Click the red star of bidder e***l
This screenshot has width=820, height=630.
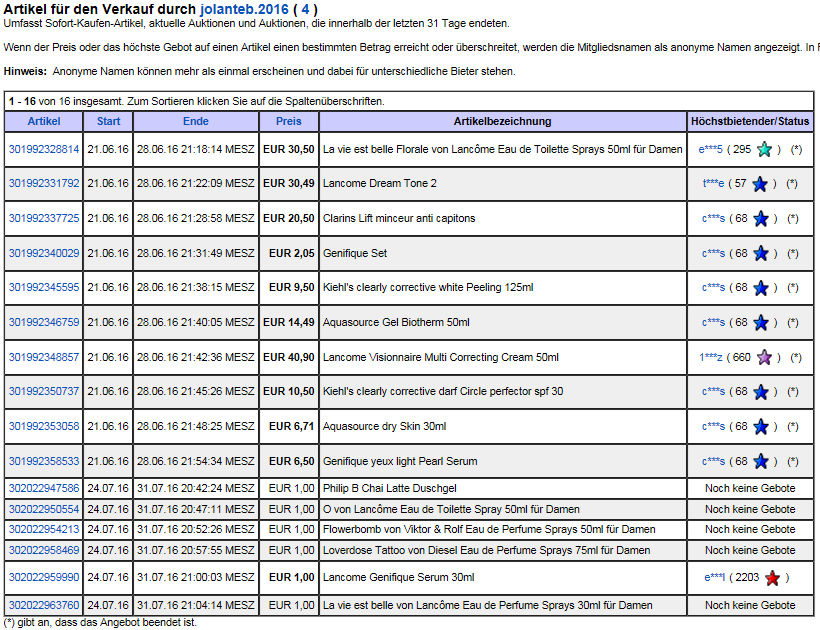click(x=772, y=578)
